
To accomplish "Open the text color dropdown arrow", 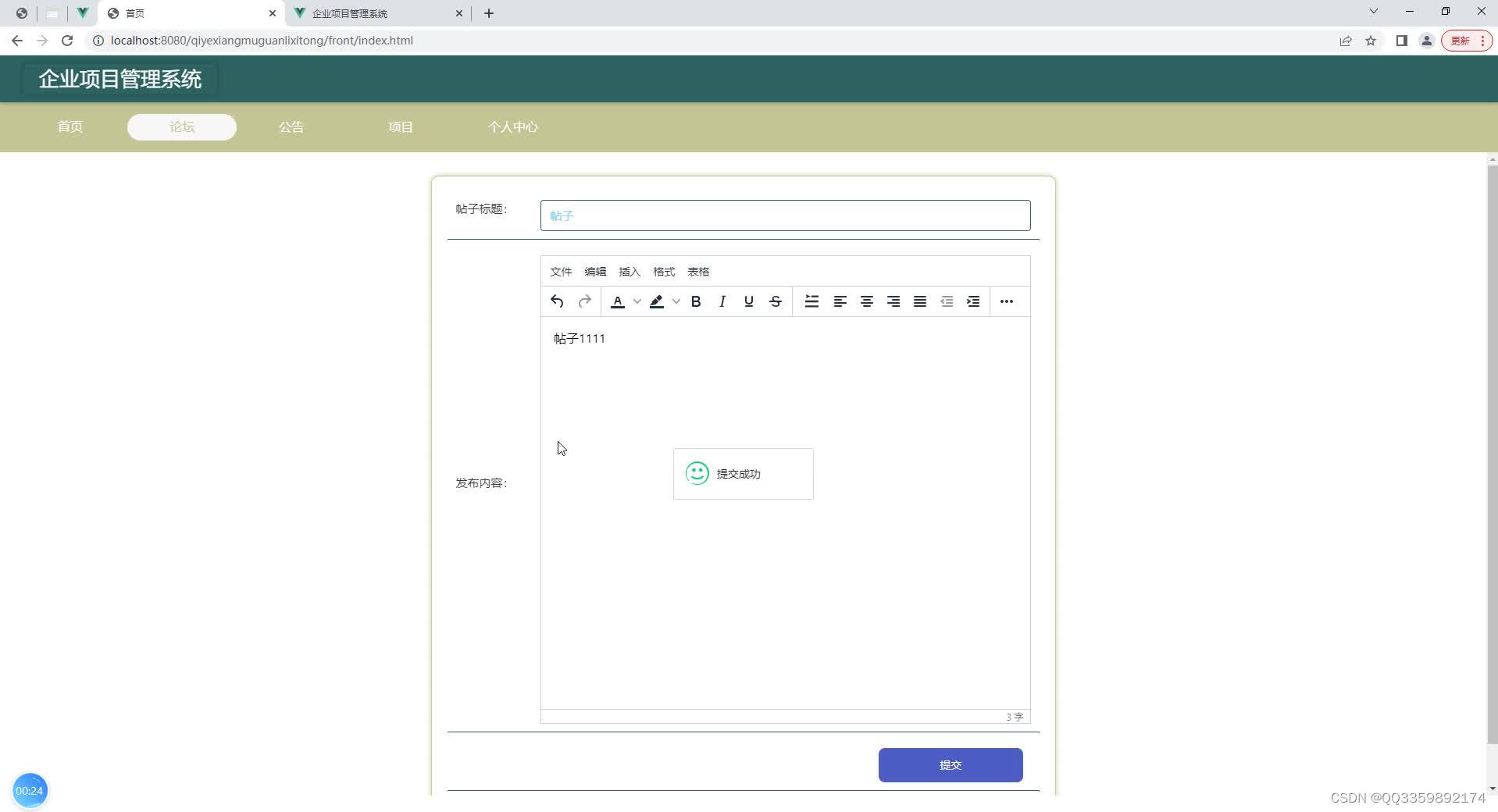I will [637, 301].
